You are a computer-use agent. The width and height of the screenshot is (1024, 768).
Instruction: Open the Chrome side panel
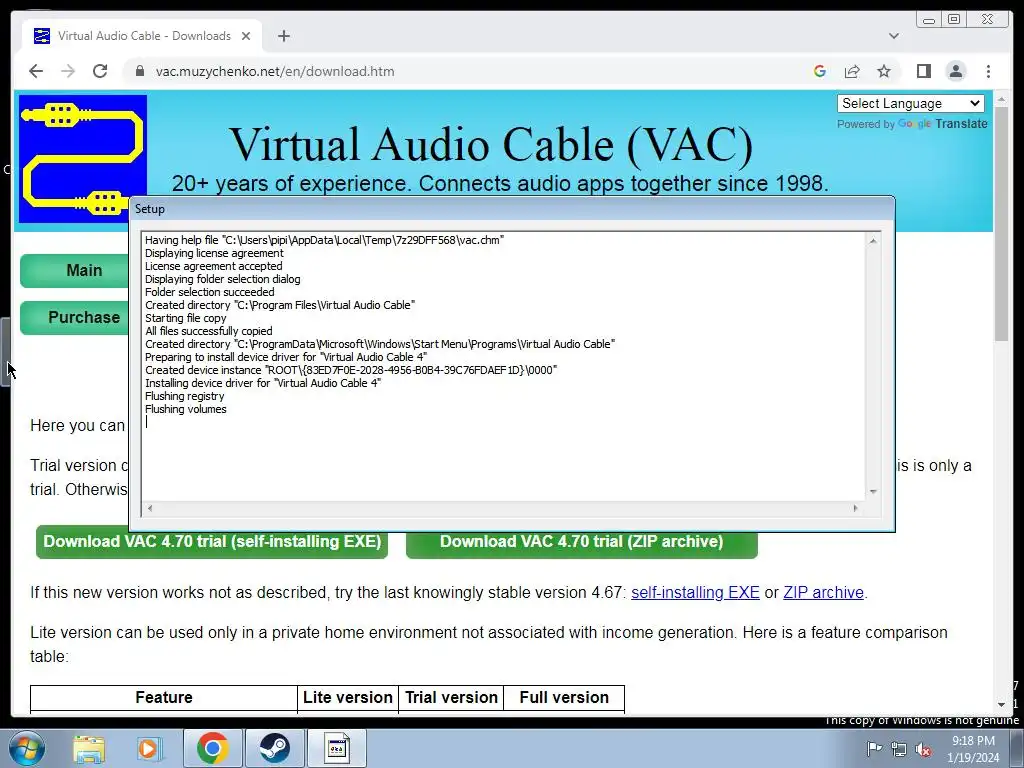[x=923, y=71]
